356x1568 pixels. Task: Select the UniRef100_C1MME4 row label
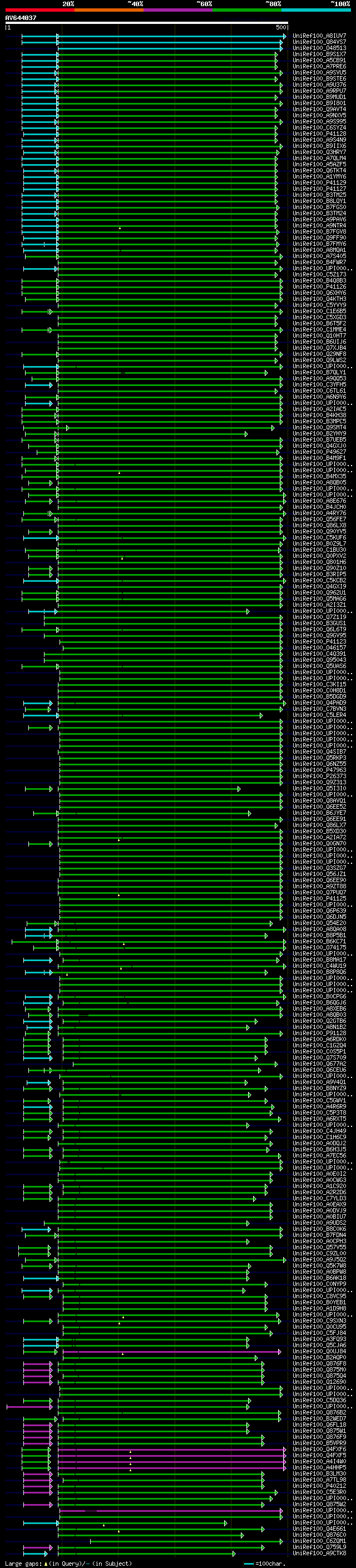pos(319,329)
